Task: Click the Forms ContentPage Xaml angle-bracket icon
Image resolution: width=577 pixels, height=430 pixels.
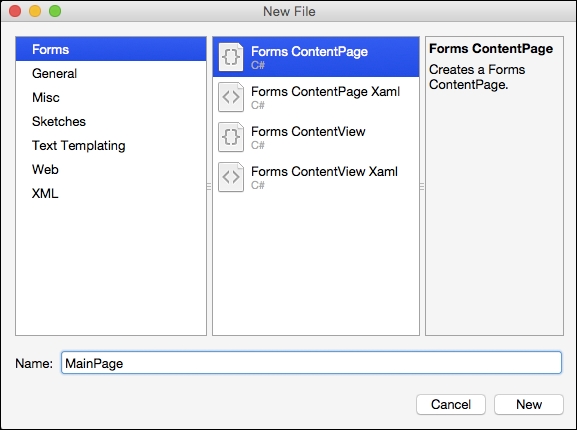Action: pyautogui.click(x=231, y=97)
